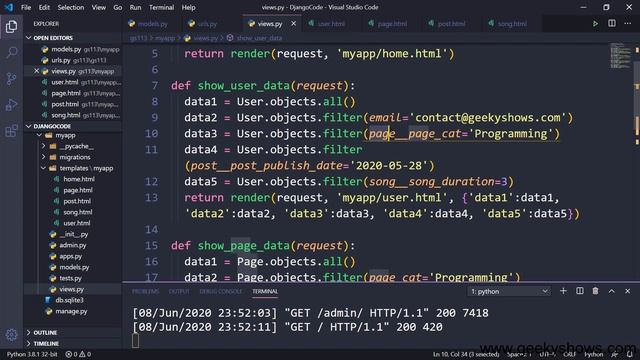Open the Run and Debug view
This screenshot has height=360, width=640.
tap(11, 105)
